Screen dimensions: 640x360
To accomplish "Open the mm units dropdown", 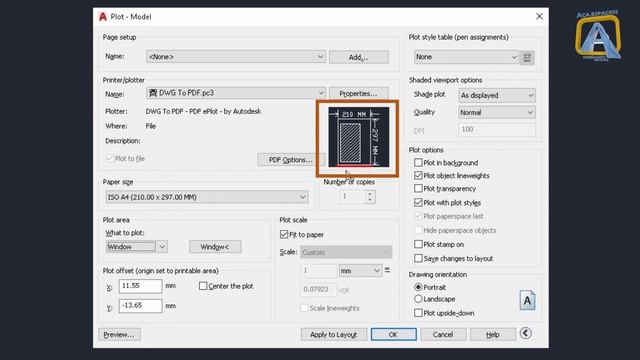I will (360, 271).
